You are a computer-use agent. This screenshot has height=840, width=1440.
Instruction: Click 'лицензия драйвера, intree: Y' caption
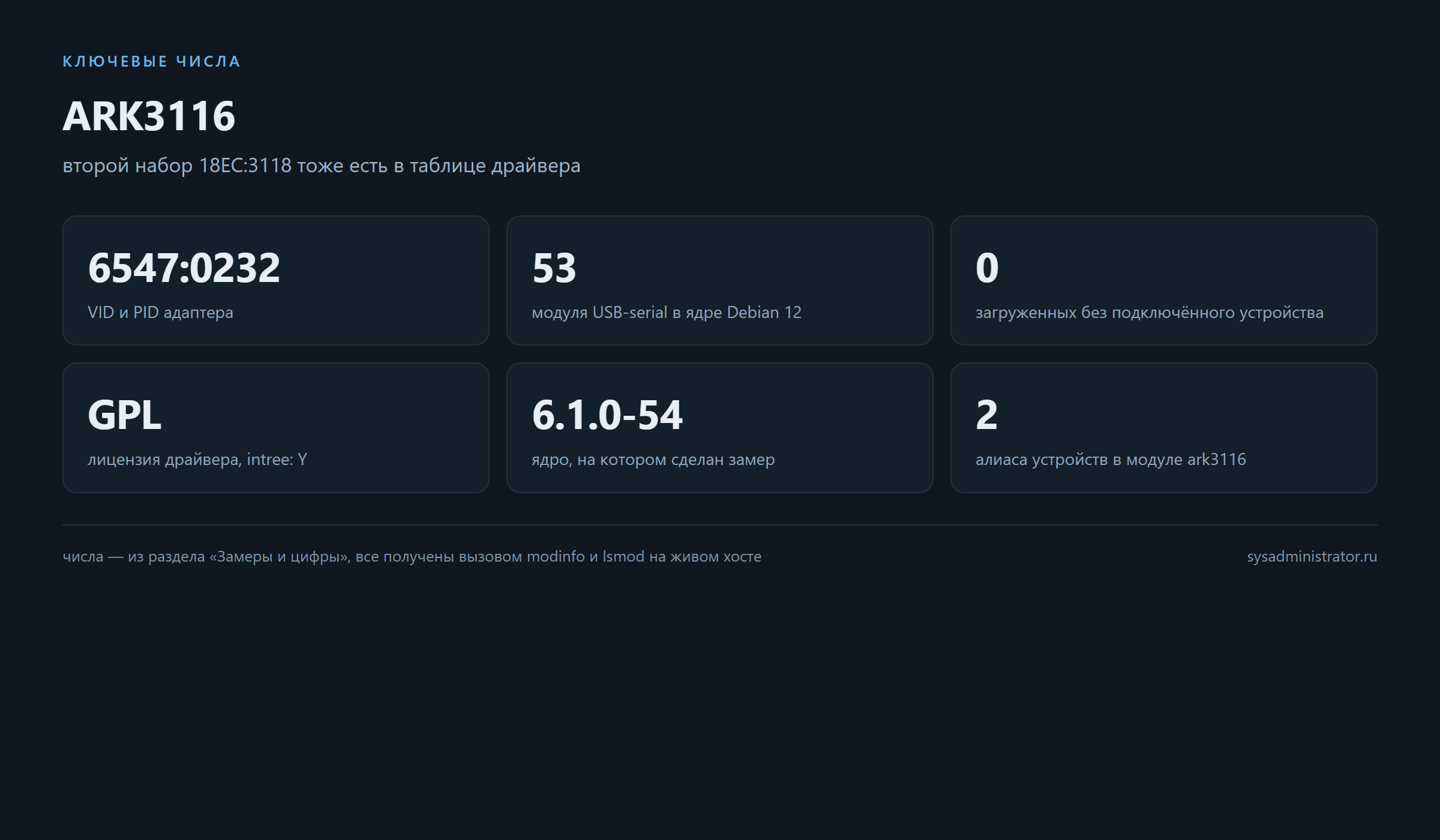(x=197, y=460)
